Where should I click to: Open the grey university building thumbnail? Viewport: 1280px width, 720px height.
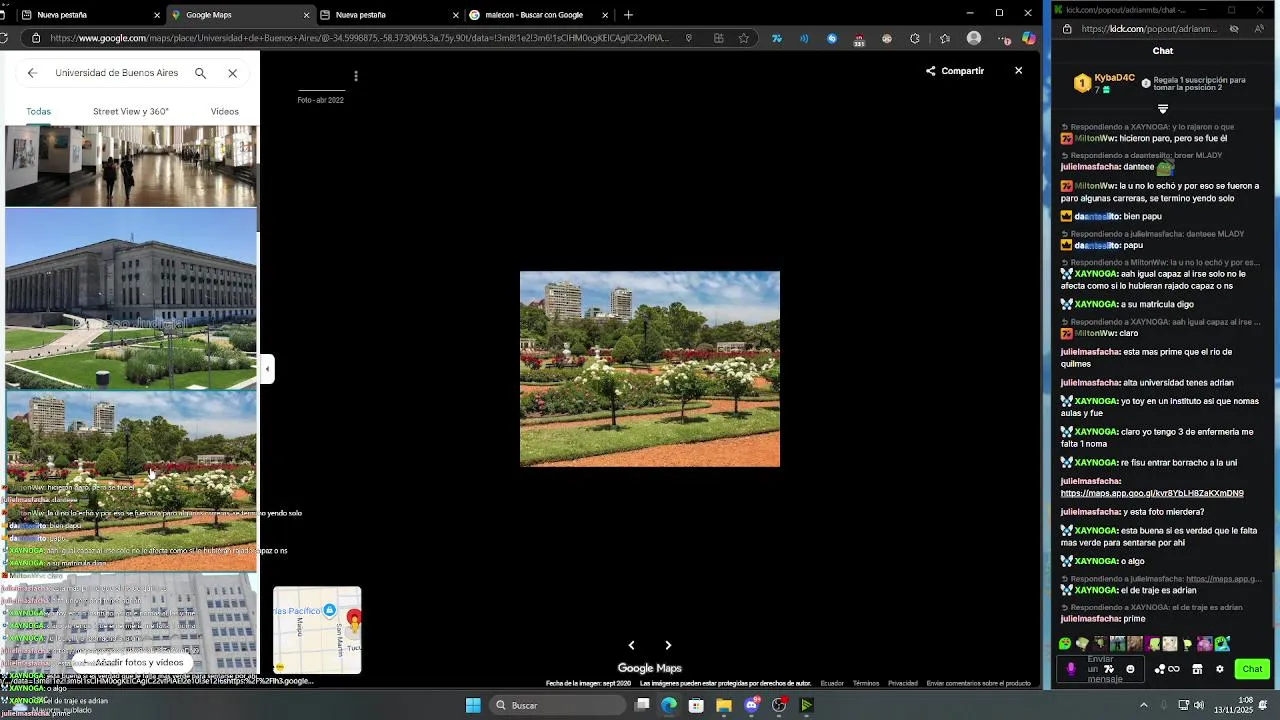coord(131,298)
